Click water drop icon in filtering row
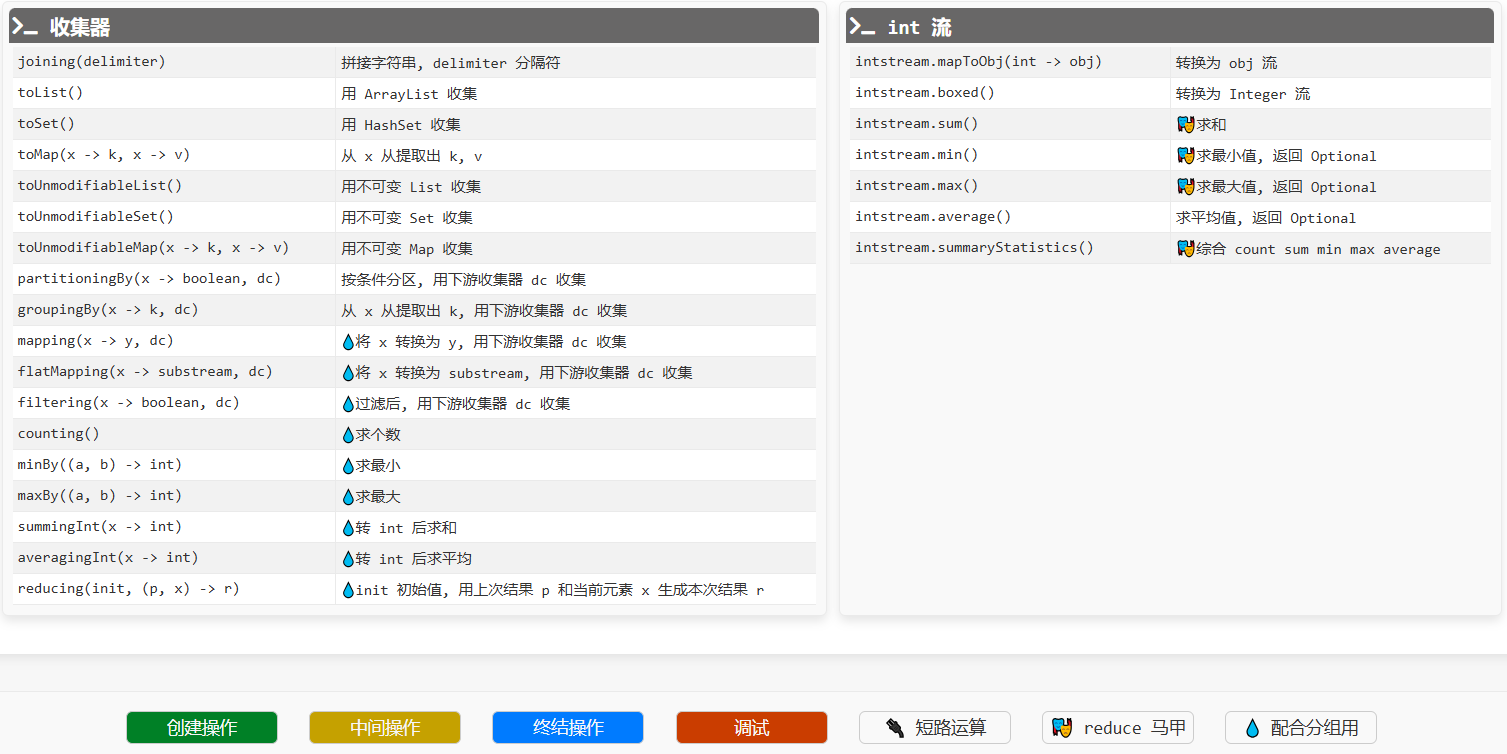Viewport: 1507px width, 754px height. pos(348,404)
